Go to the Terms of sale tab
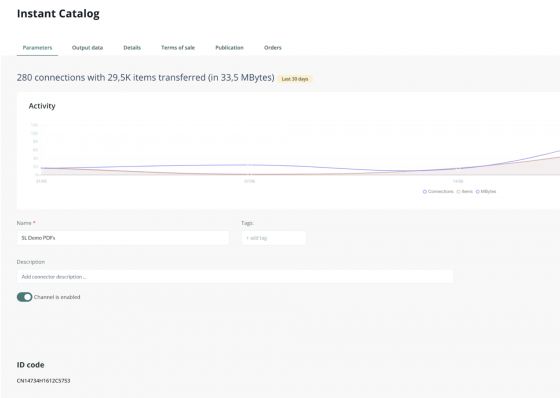This screenshot has width=560, height=398. 178,48
